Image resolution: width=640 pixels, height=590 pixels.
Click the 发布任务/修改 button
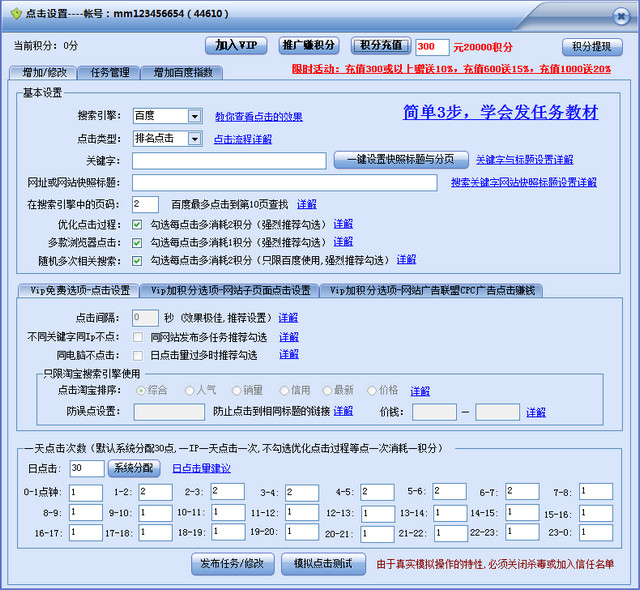click(x=232, y=564)
